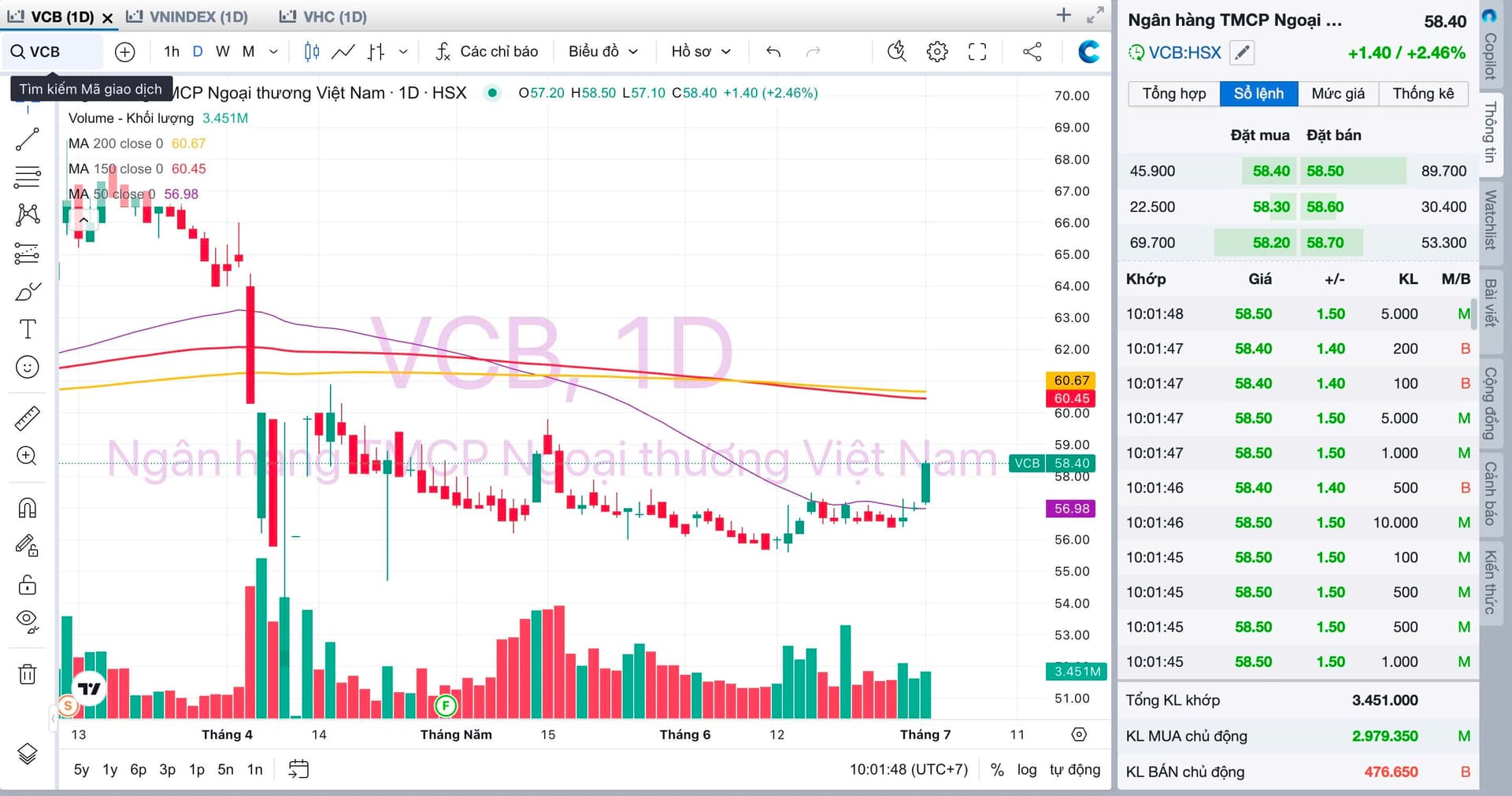Open the Thống kê tab

pos(1423,94)
